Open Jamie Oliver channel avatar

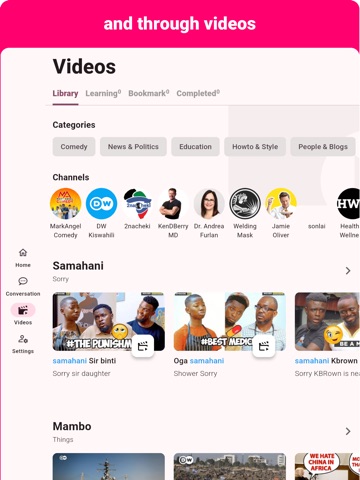[281, 203]
